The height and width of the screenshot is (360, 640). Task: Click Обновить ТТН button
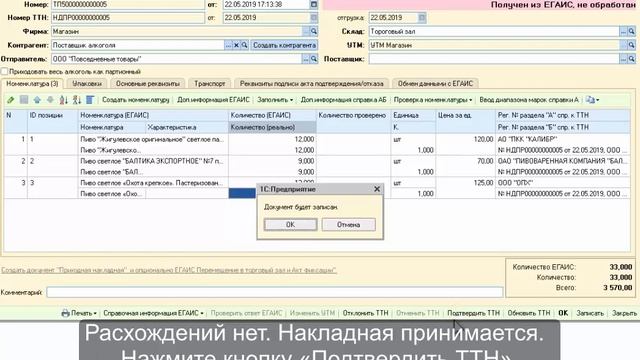coord(529,313)
